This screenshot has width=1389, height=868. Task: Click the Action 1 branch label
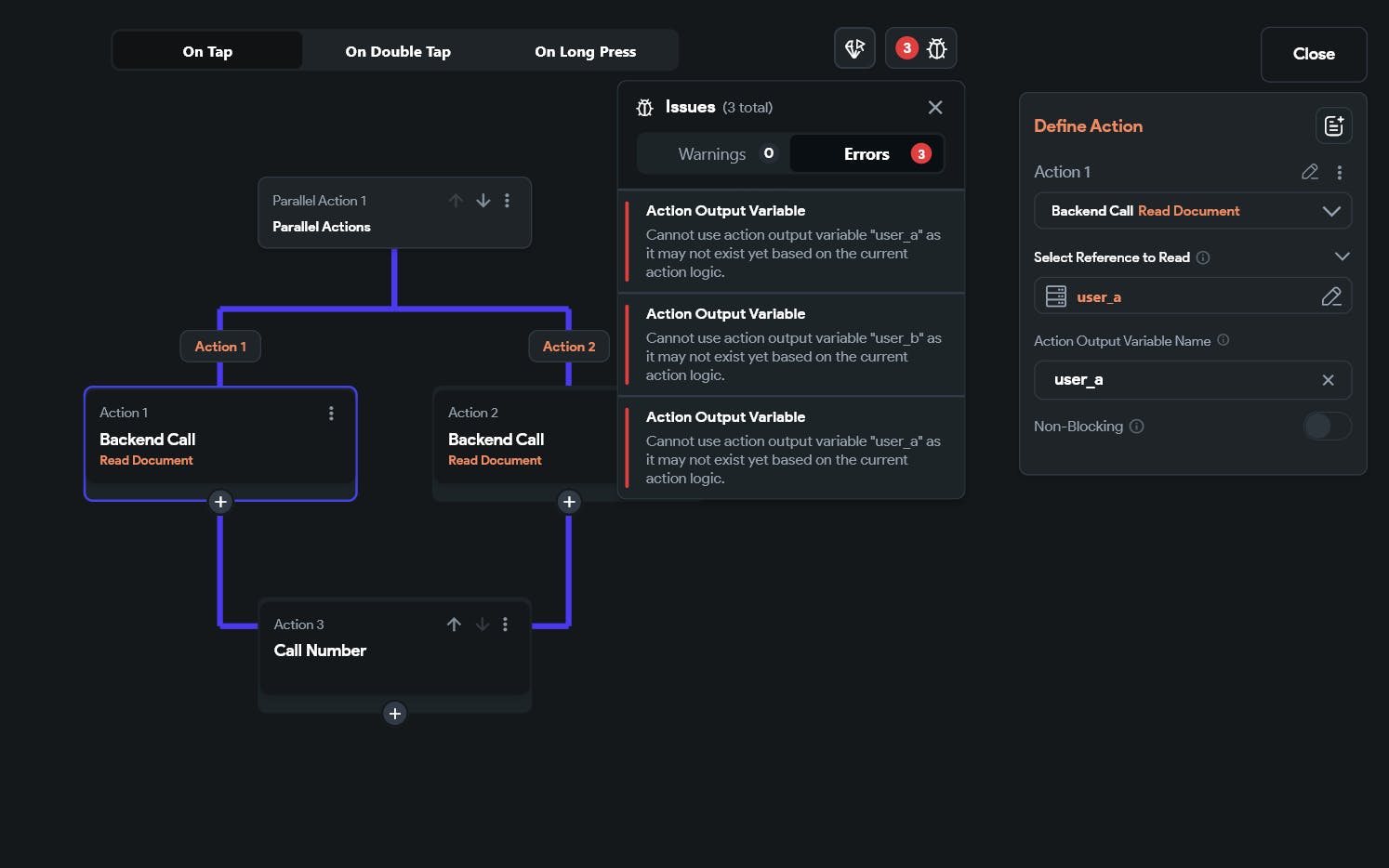pos(220,347)
